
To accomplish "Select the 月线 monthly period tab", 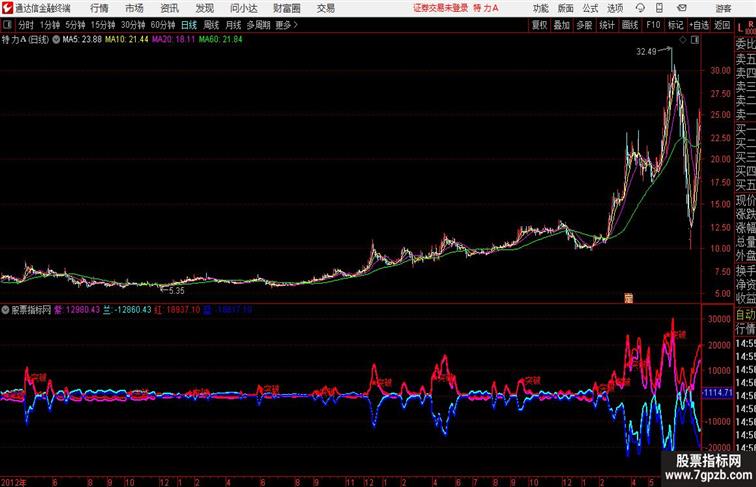I will (233, 25).
